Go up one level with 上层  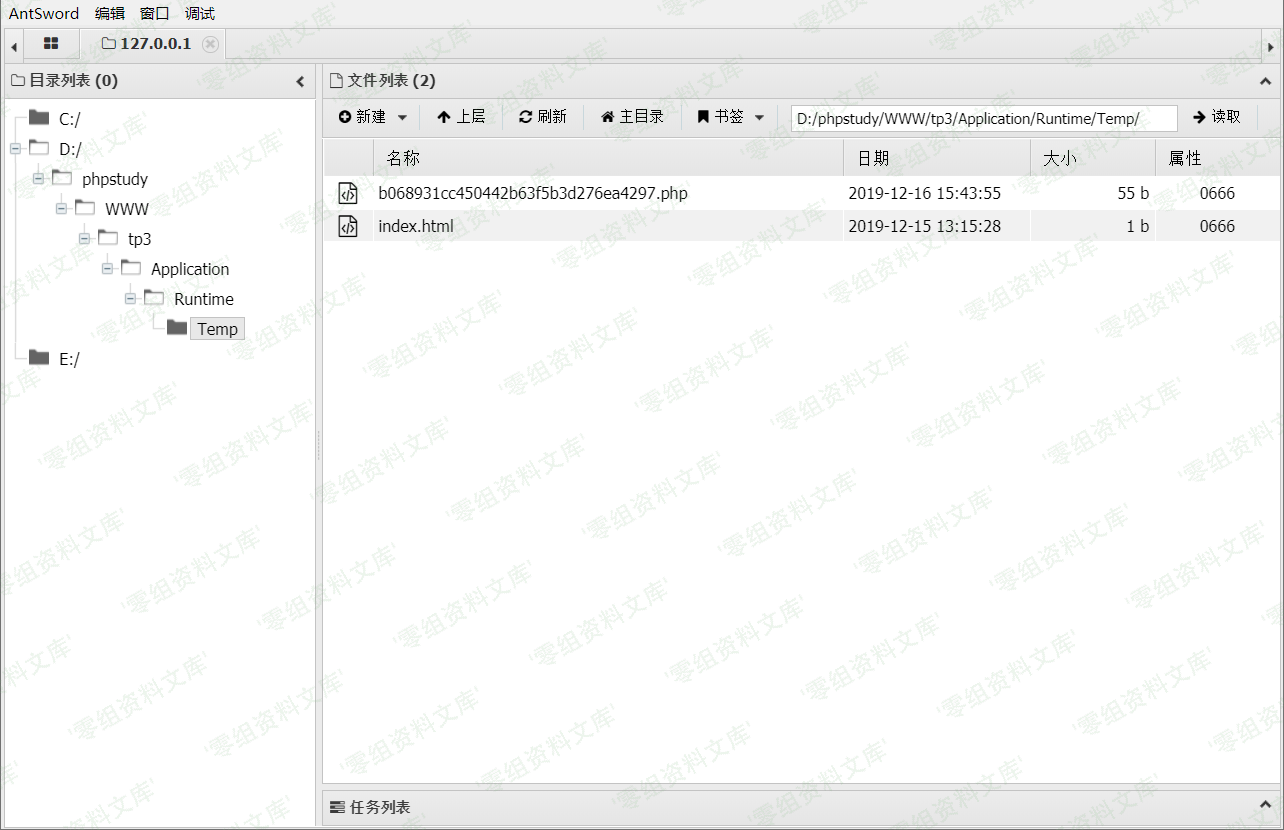pyautogui.click(x=461, y=117)
